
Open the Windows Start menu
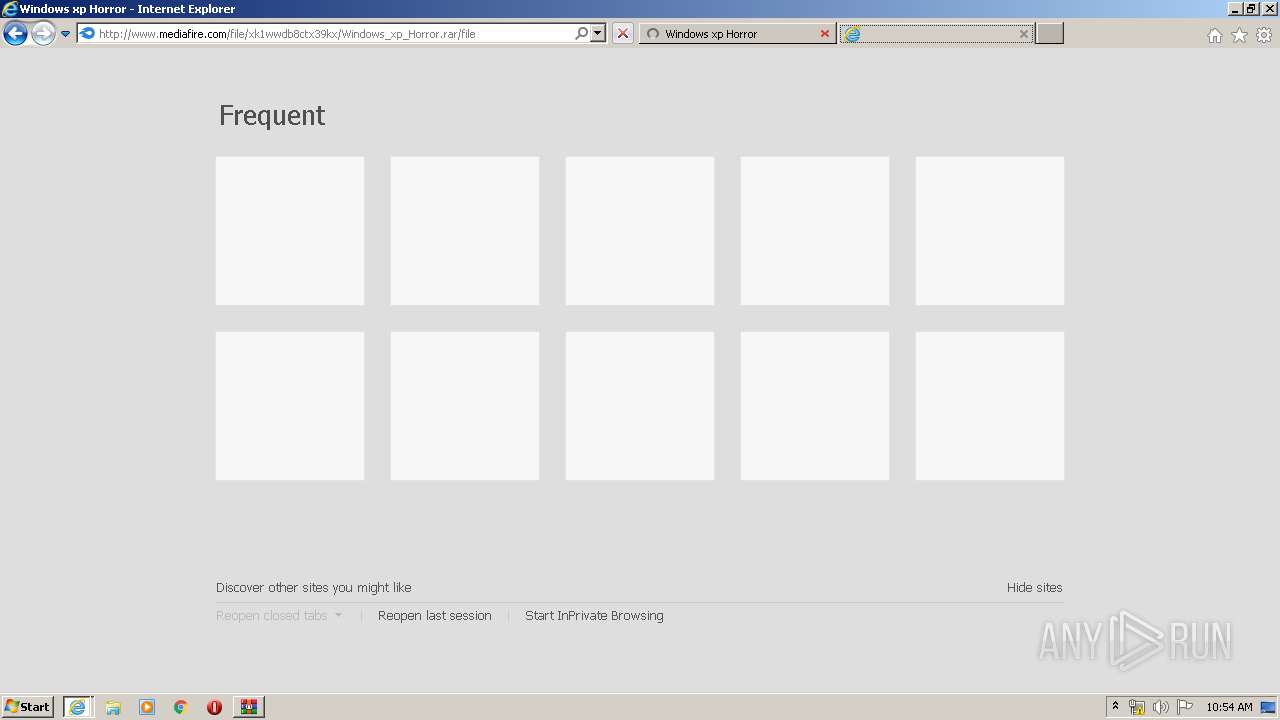pyautogui.click(x=28, y=707)
